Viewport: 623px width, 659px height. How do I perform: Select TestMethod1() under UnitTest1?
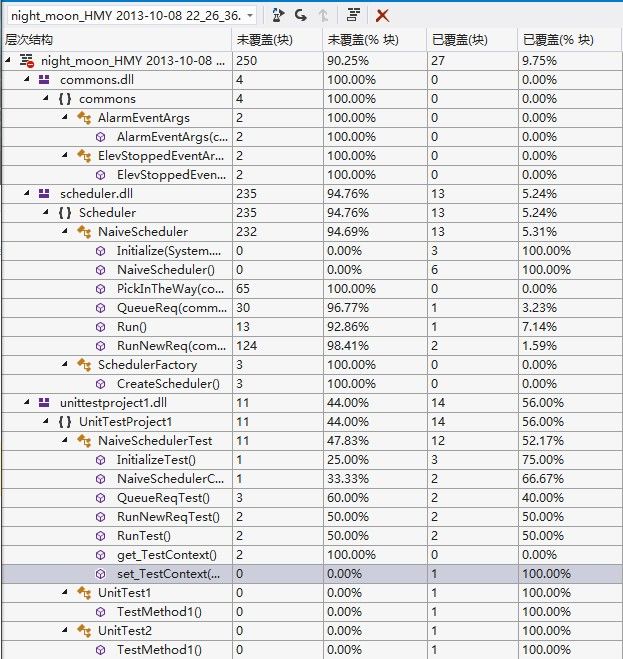tap(312, 612)
